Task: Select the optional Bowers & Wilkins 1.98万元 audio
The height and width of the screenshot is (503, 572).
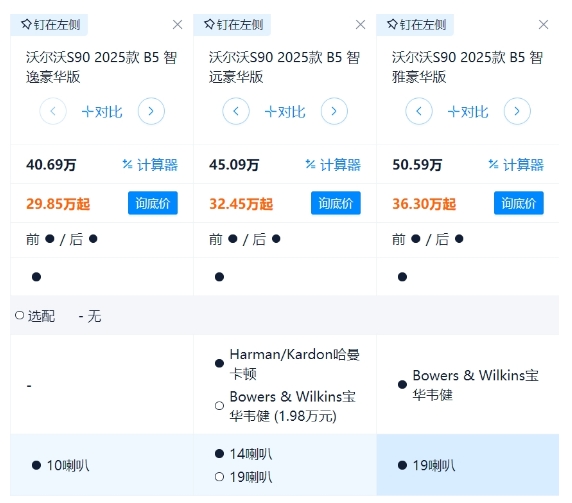Action: coord(219,406)
